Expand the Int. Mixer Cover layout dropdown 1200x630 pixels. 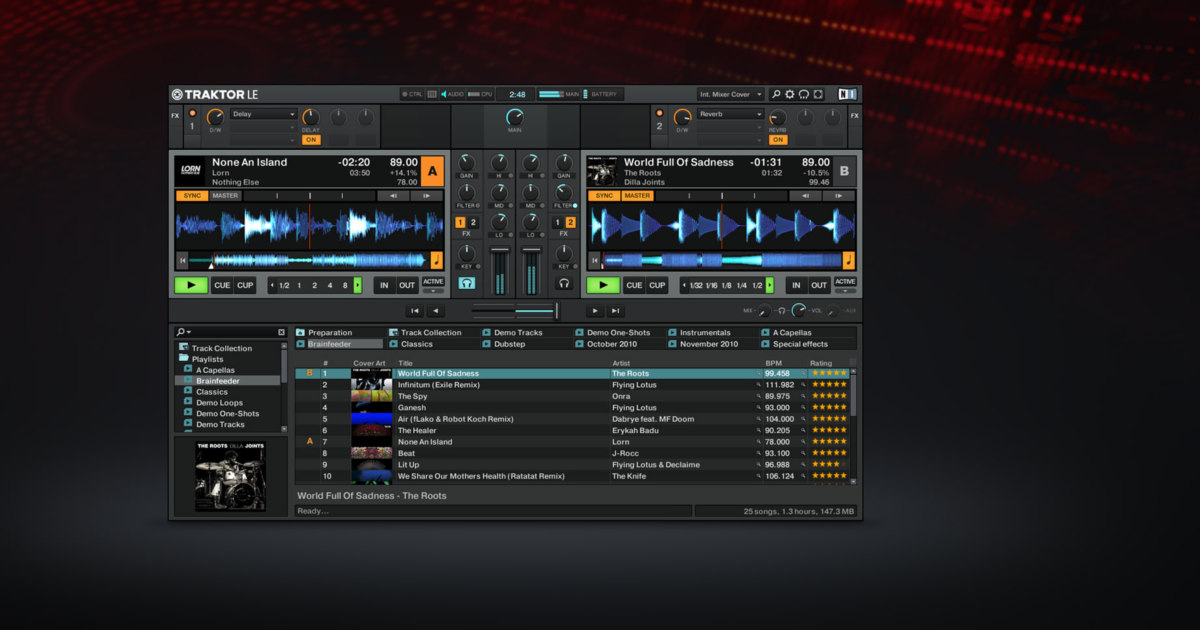(731, 94)
